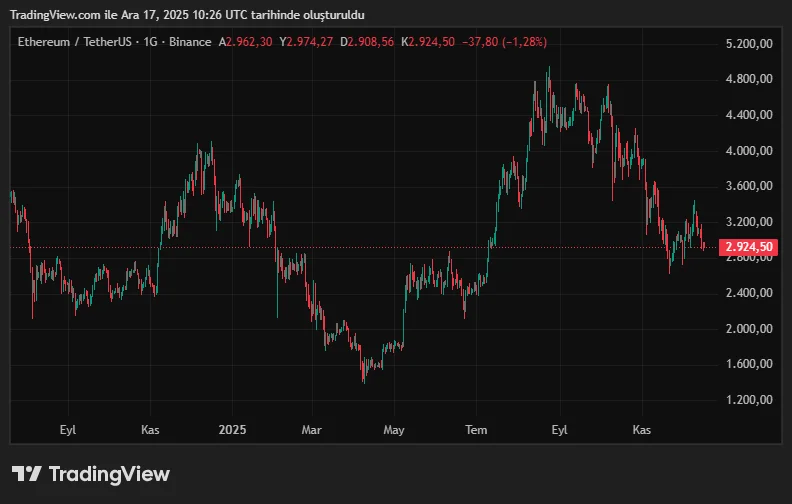The height and width of the screenshot is (504, 792).
Task: Click the Tem label on time axis
Action: click(477, 429)
